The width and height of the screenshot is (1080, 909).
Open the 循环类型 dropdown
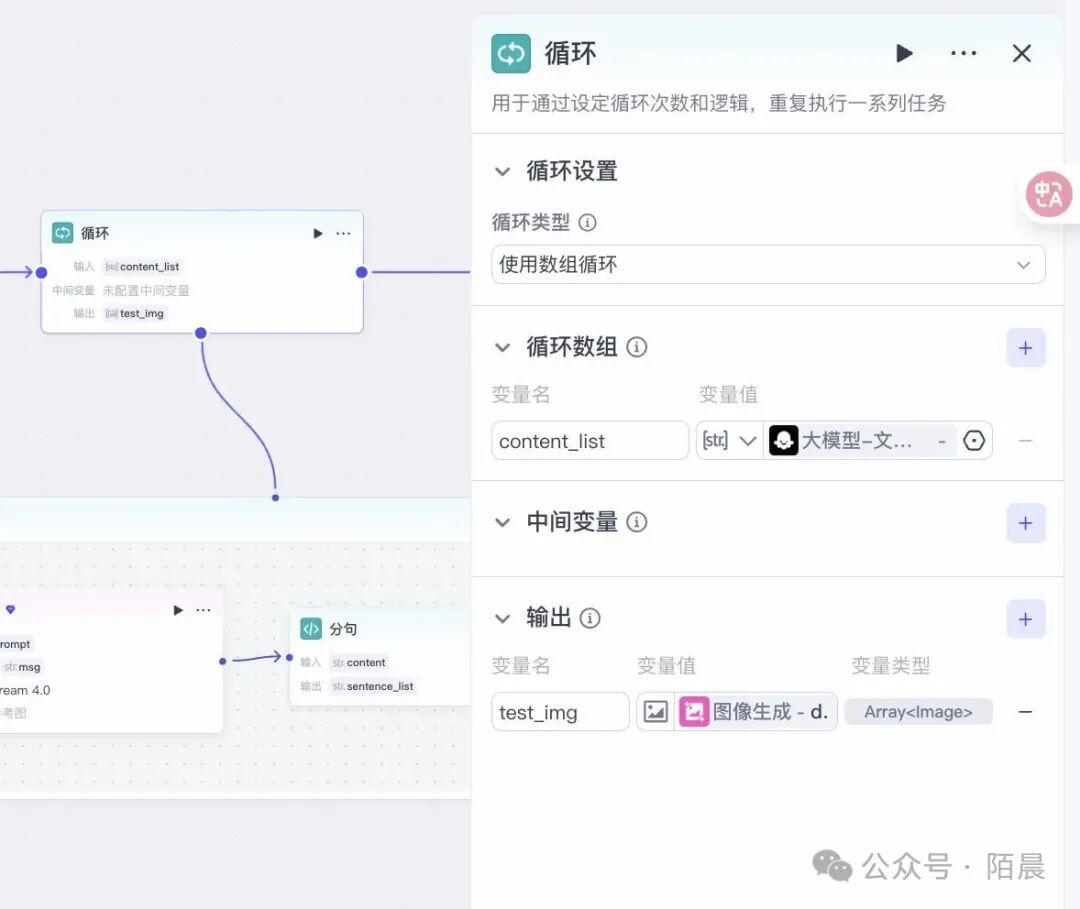point(768,265)
